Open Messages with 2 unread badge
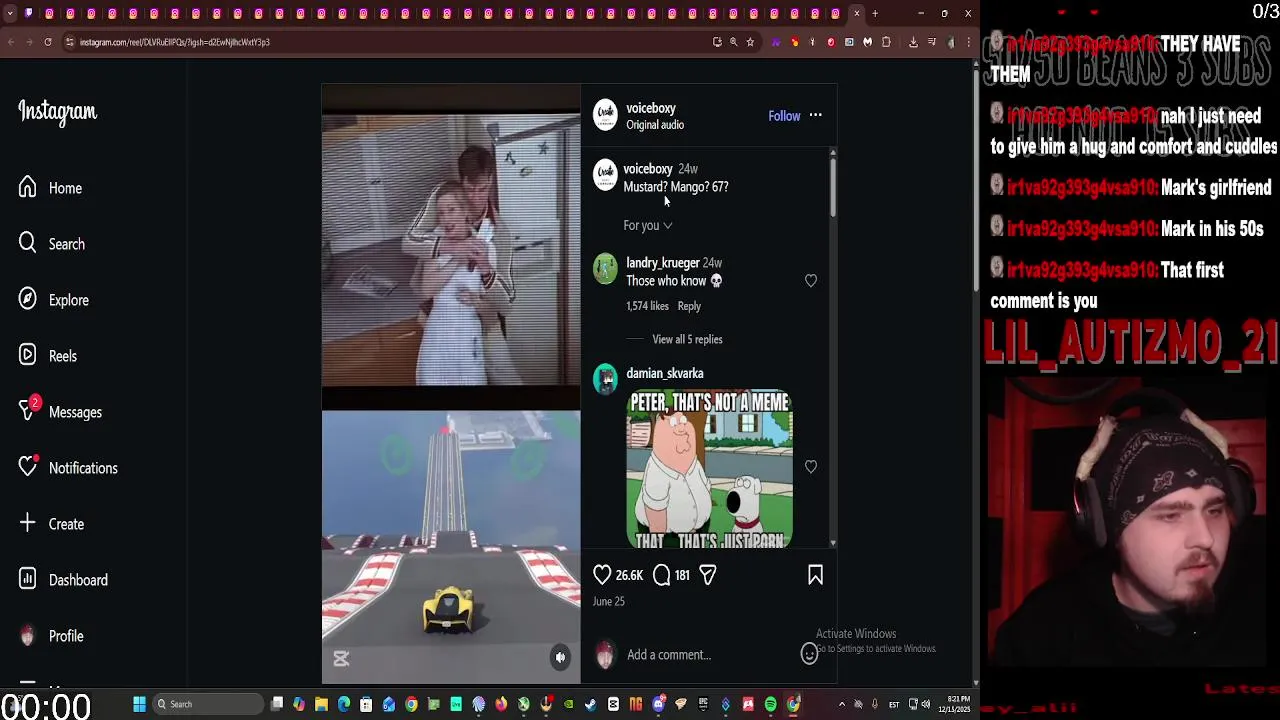1280x720 pixels. (x=60, y=412)
